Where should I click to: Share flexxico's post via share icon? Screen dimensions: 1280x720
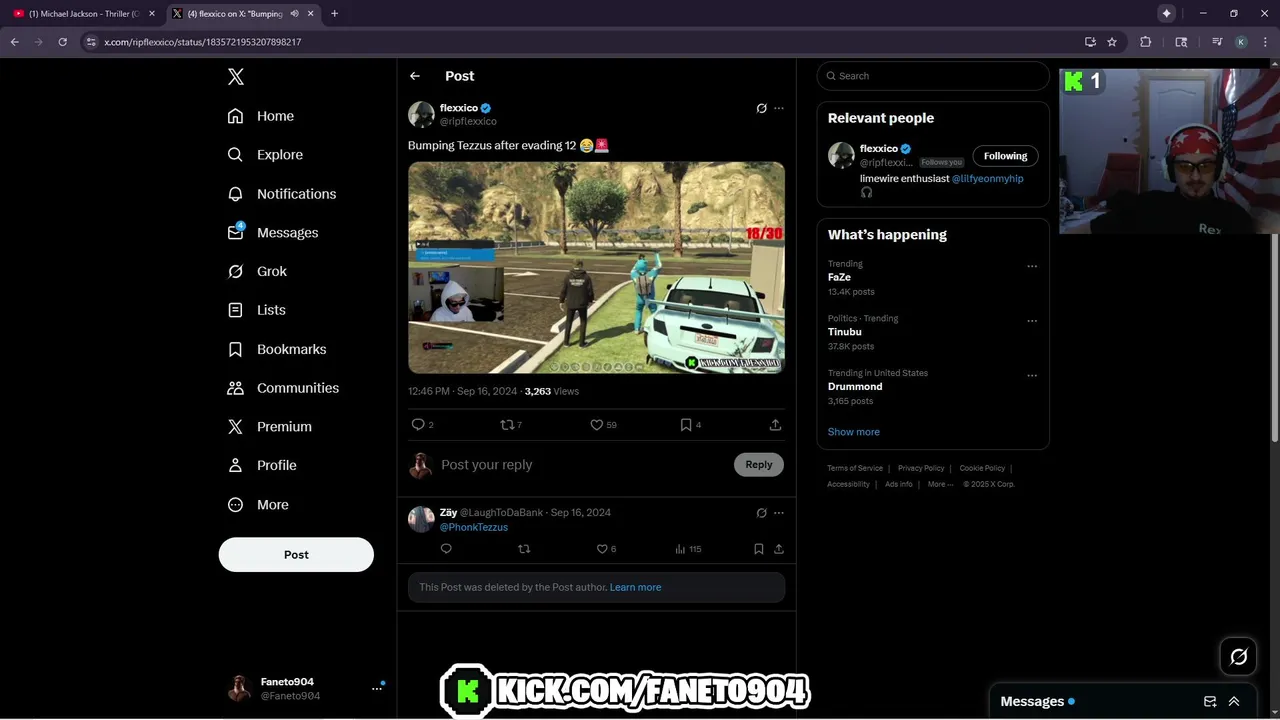[x=775, y=425]
